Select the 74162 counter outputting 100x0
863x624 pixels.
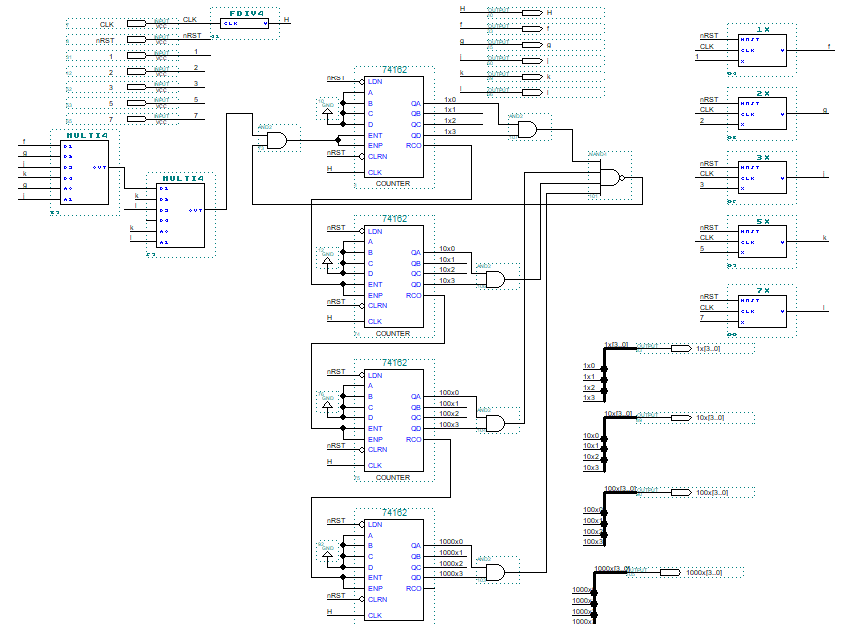pos(394,420)
